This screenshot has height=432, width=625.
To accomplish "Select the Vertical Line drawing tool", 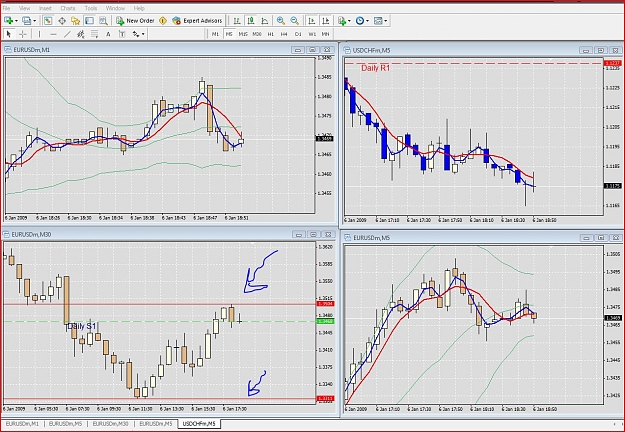I will pos(39,34).
